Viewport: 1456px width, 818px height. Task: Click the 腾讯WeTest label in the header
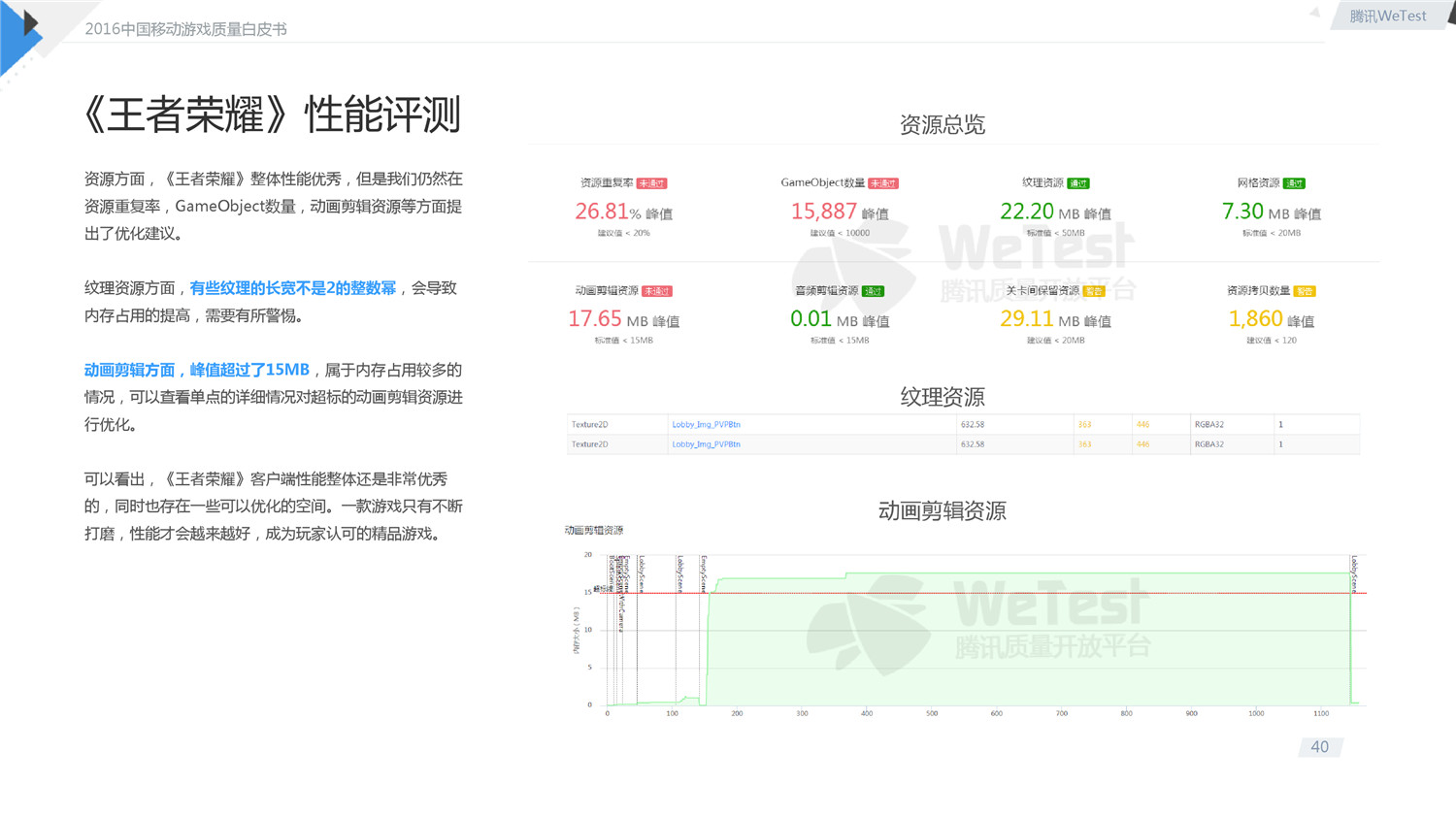pyautogui.click(x=1388, y=16)
